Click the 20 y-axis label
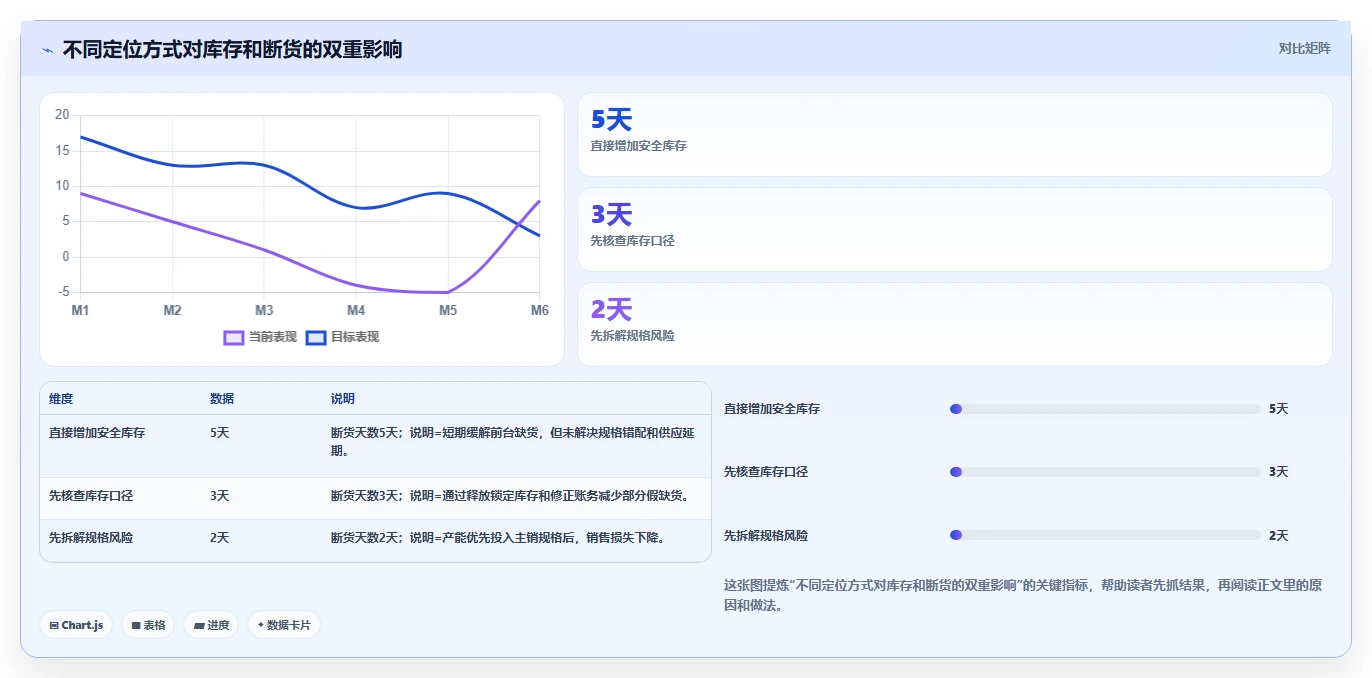The height and width of the screenshot is (678, 1372). (x=62, y=115)
